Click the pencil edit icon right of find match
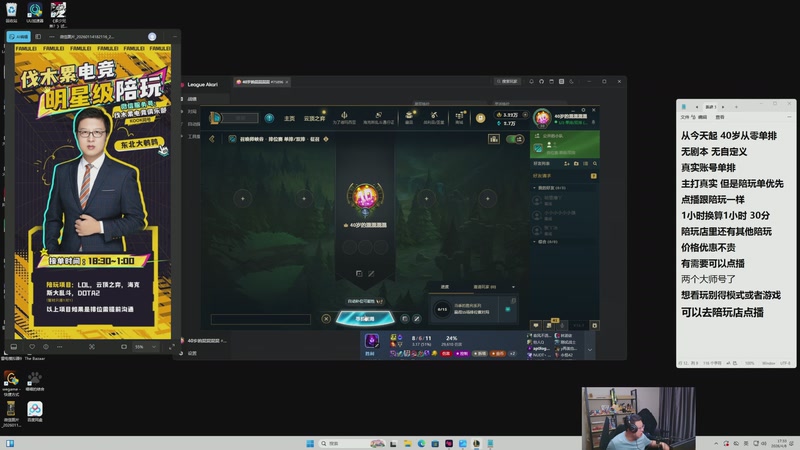 click(417, 318)
